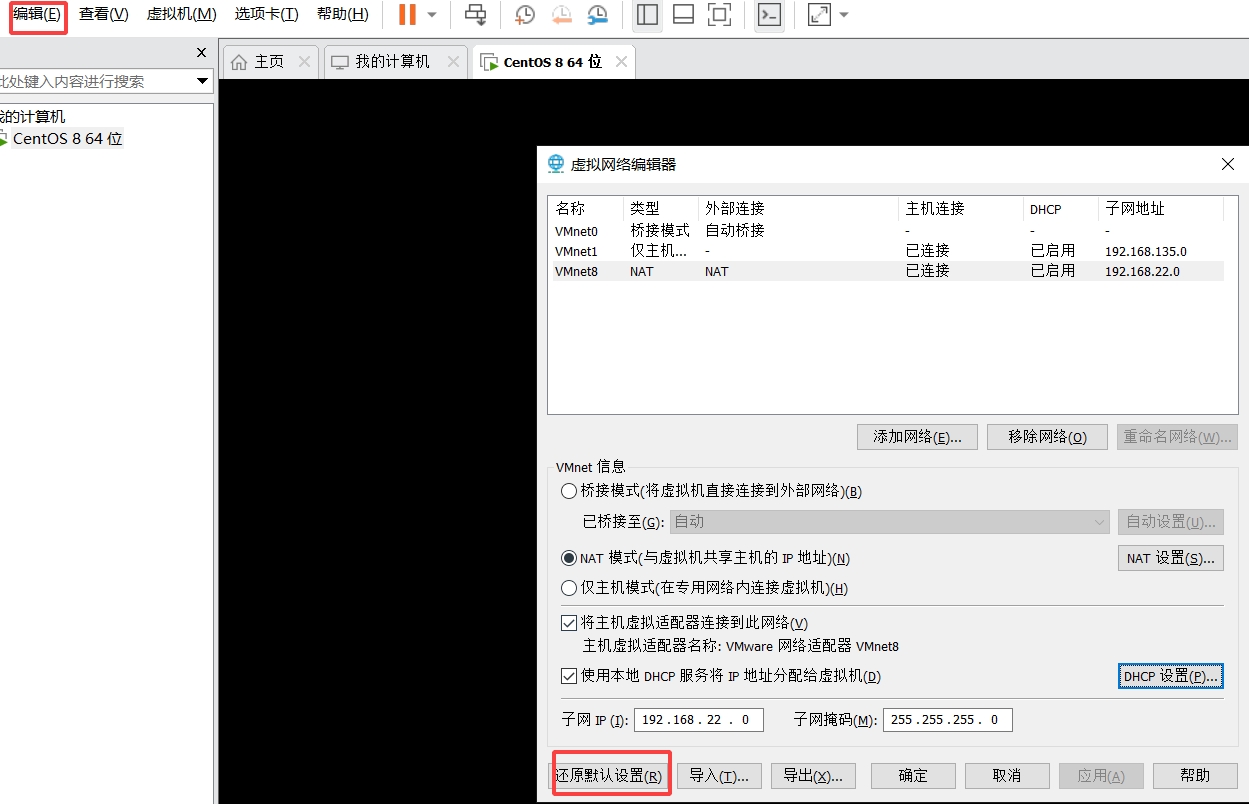Open the dropdown arrow beside the pause icon

[x=432, y=15]
